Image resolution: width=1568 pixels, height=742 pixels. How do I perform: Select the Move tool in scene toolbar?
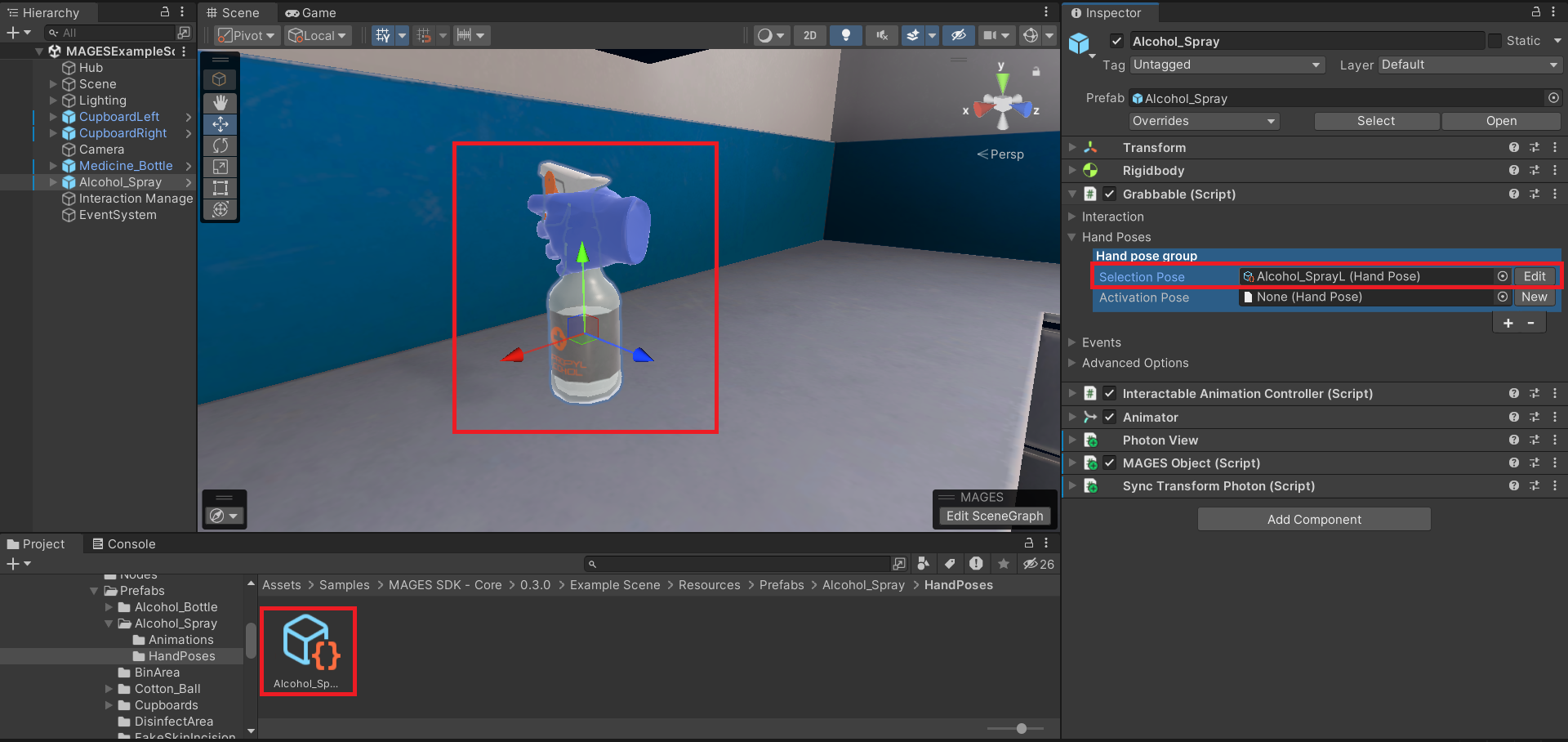220,124
